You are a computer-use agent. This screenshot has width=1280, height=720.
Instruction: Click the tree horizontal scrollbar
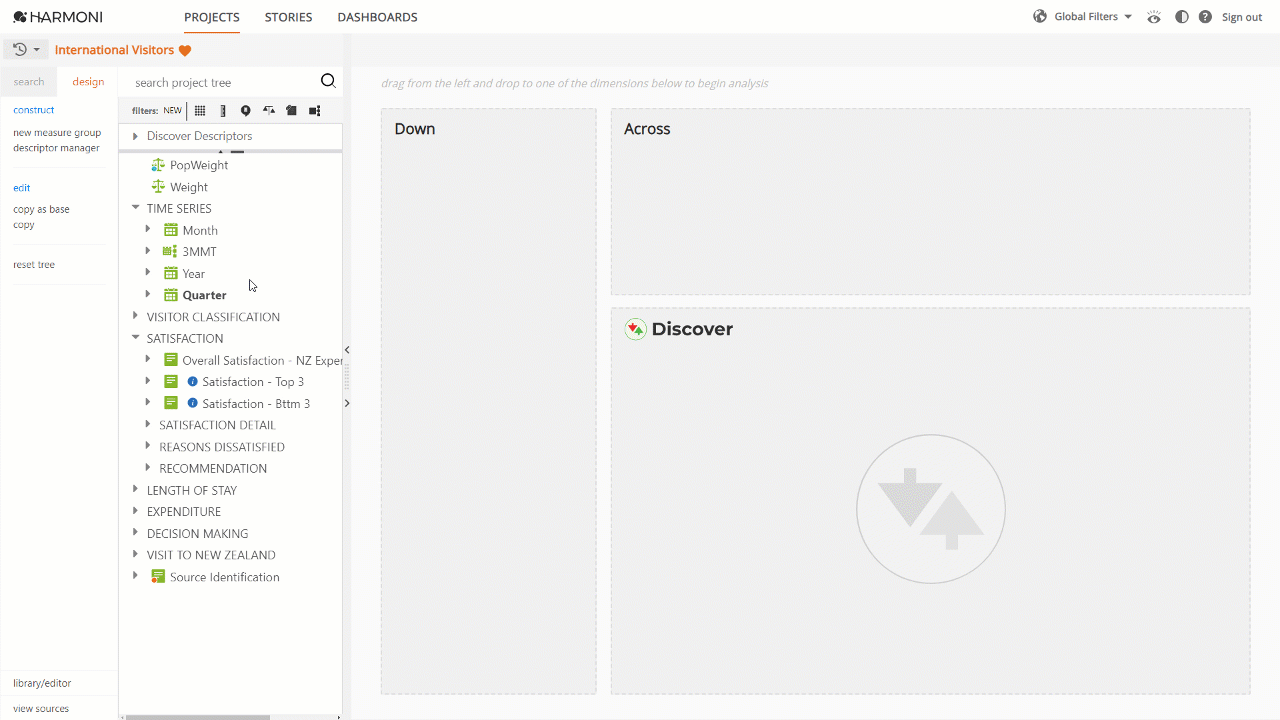(x=198, y=717)
